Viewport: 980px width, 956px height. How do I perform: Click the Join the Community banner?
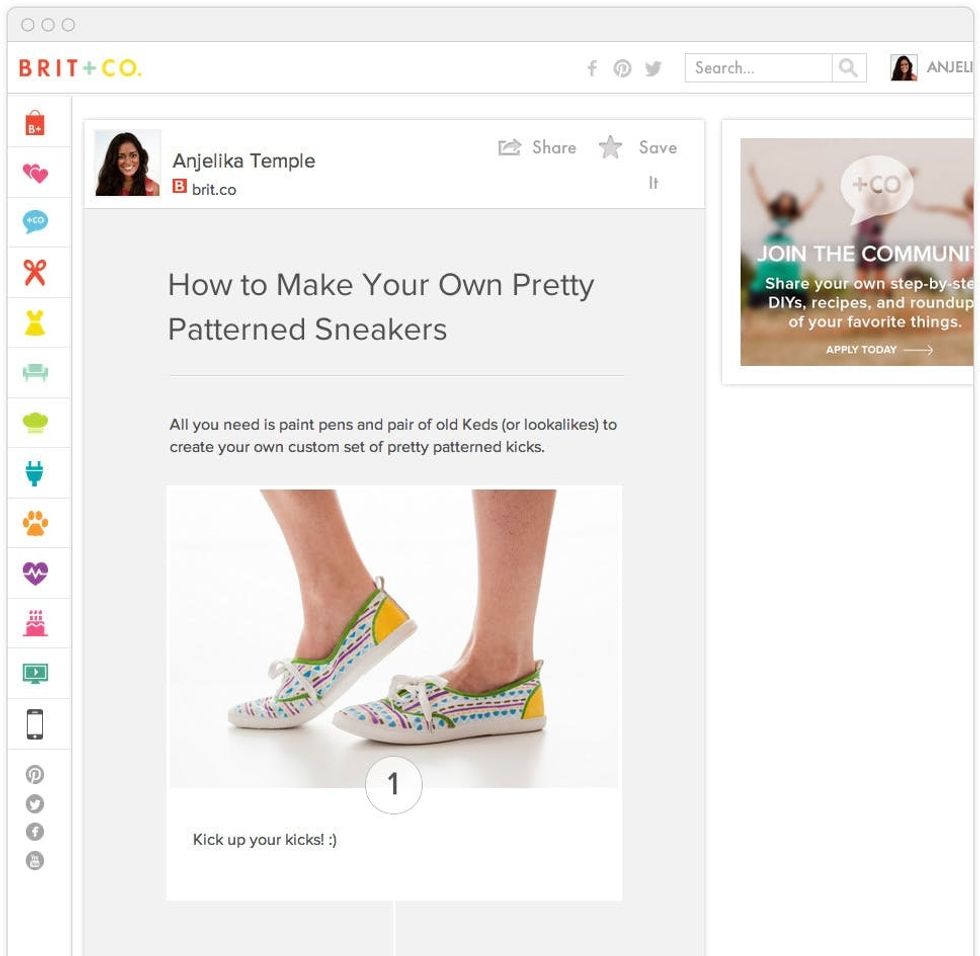pos(856,252)
